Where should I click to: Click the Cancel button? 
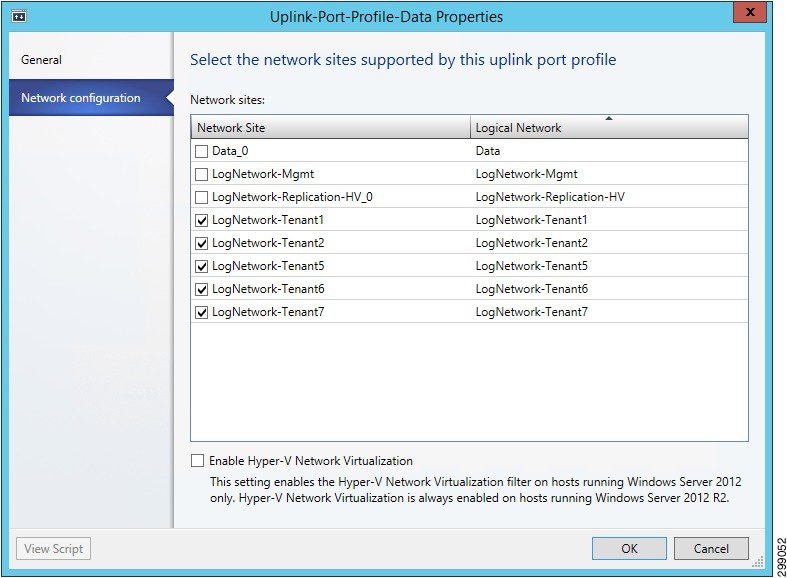(711, 548)
